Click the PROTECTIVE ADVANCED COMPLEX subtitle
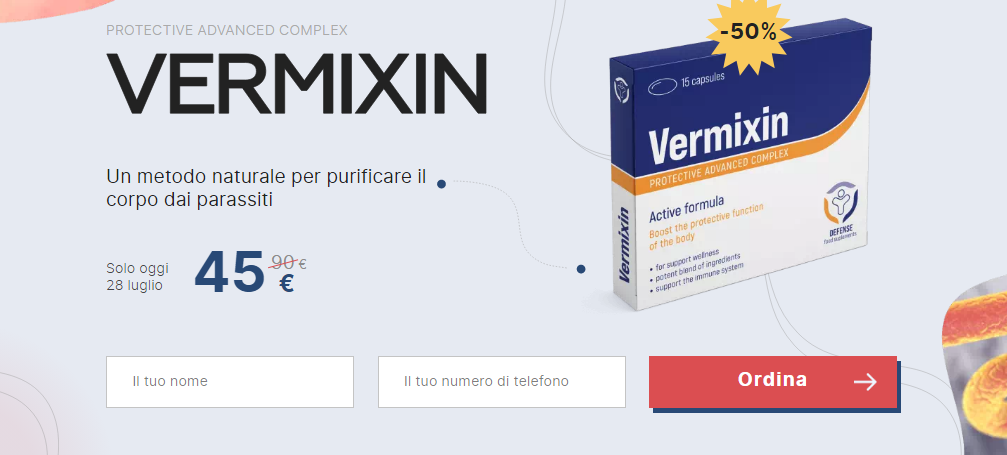This screenshot has width=1007, height=455. 227,30
